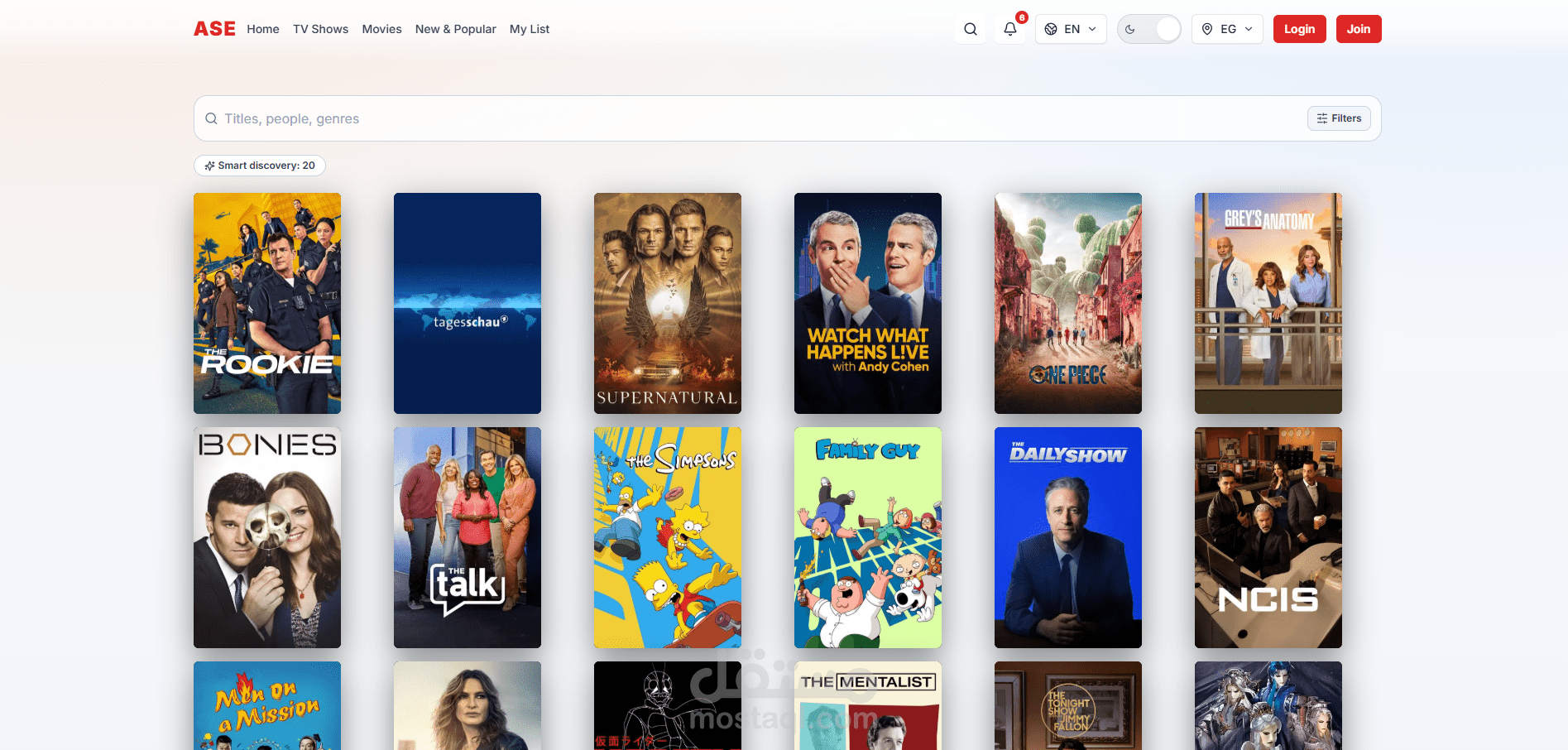Image resolution: width=1568 pixels, height=750 pixels.
Task: Open the Supernatural poster
Action: pos(668,303)
